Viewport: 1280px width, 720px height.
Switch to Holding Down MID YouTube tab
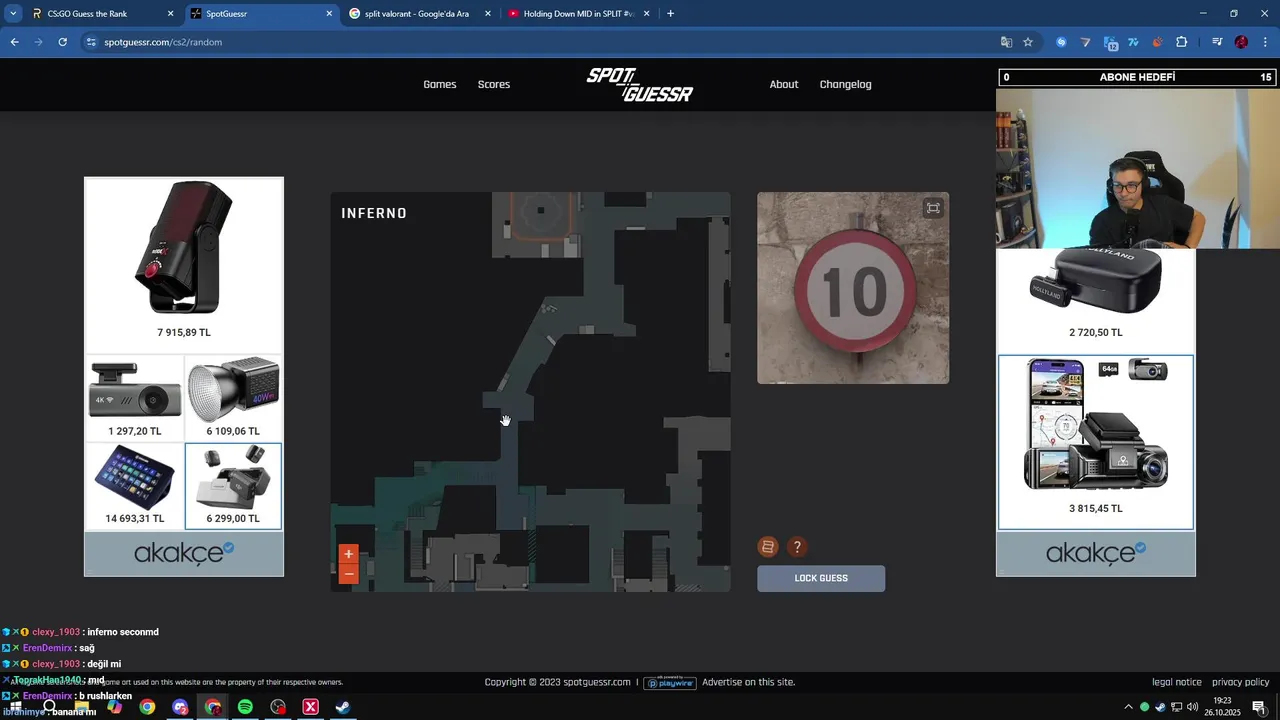click(578, 14)
